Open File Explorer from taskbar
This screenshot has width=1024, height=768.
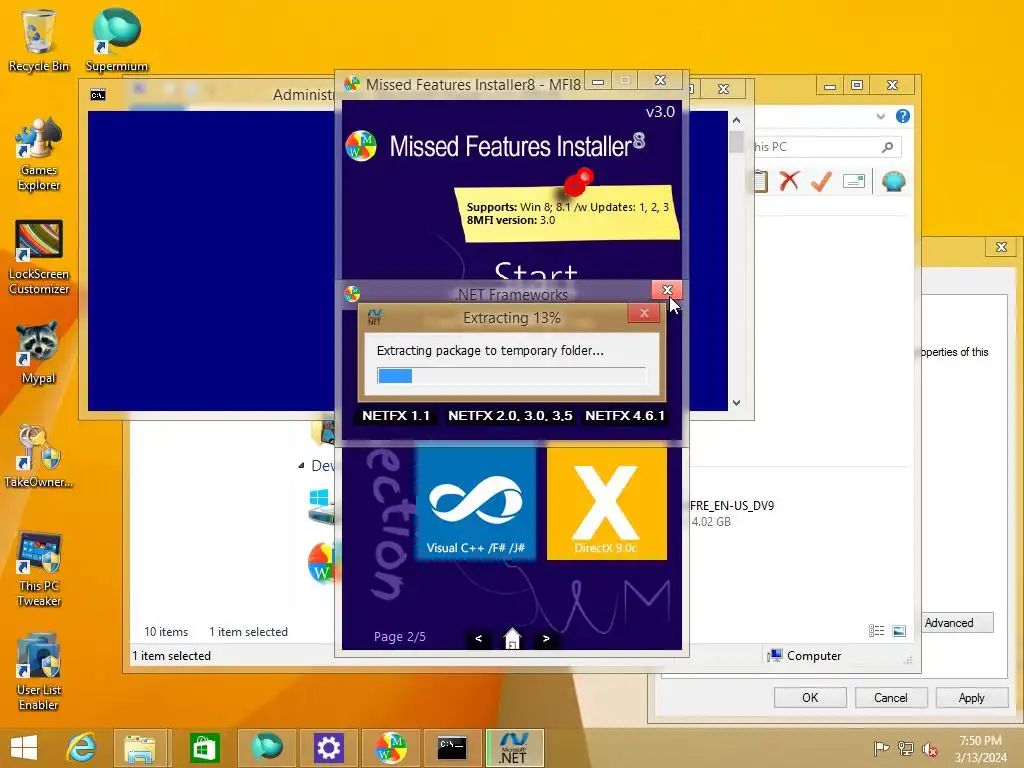point(140,748)
